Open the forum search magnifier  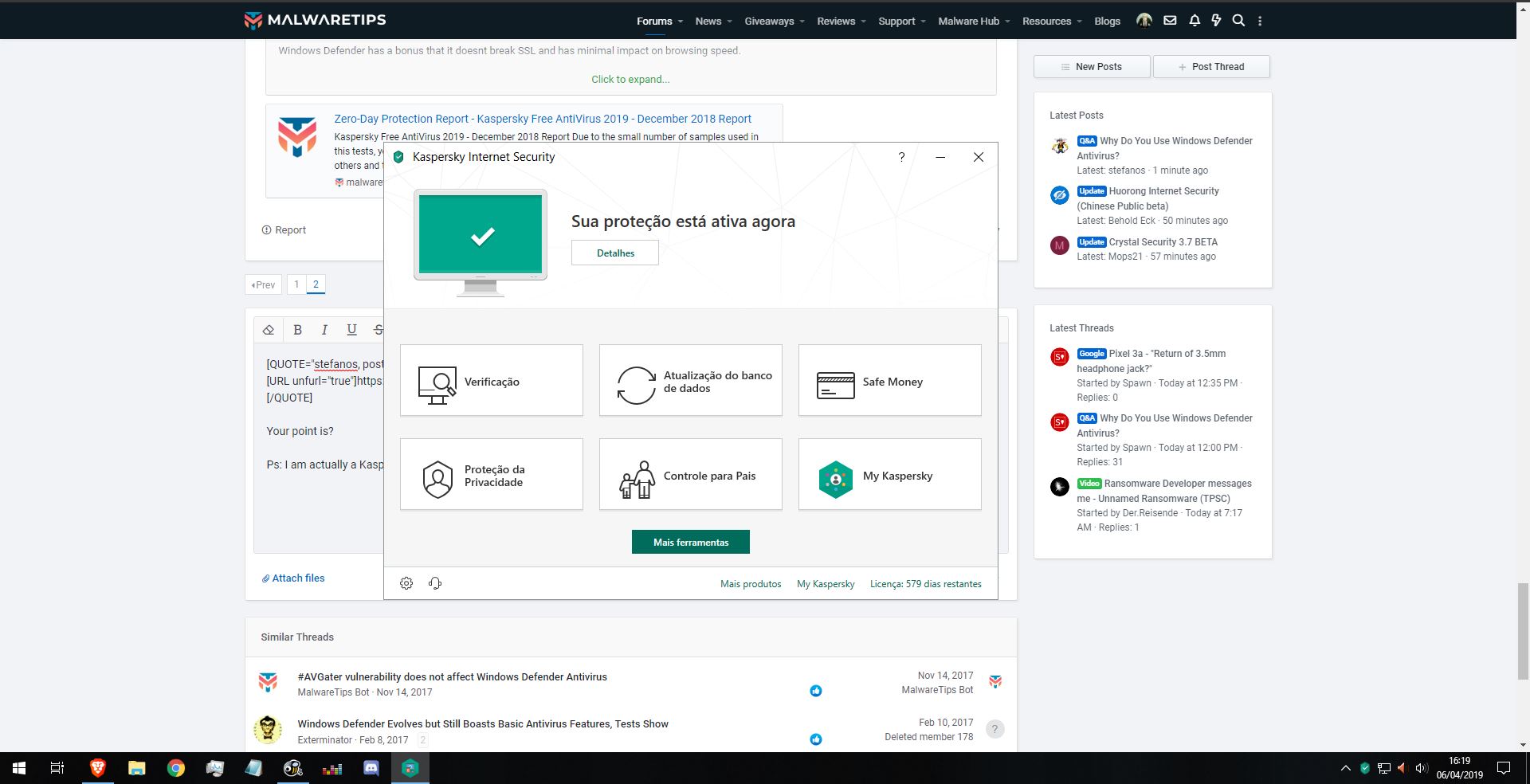click(x=1238, y=21)
